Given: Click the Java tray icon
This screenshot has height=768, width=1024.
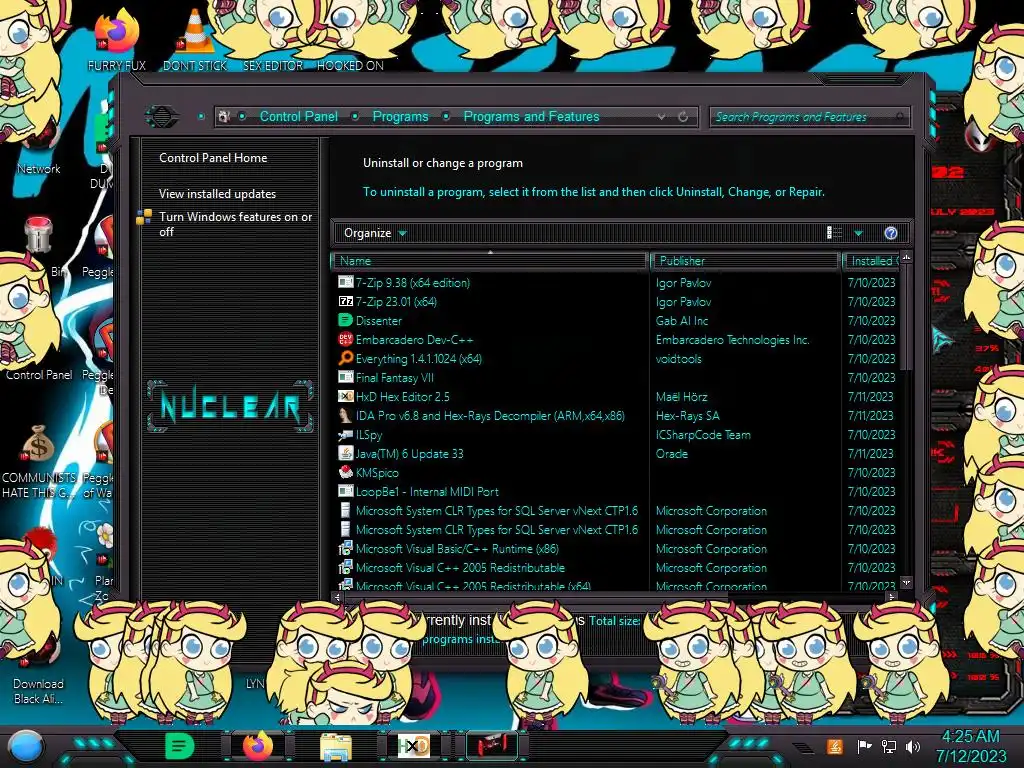Looking at the screenshot, I should click(835, 746).
